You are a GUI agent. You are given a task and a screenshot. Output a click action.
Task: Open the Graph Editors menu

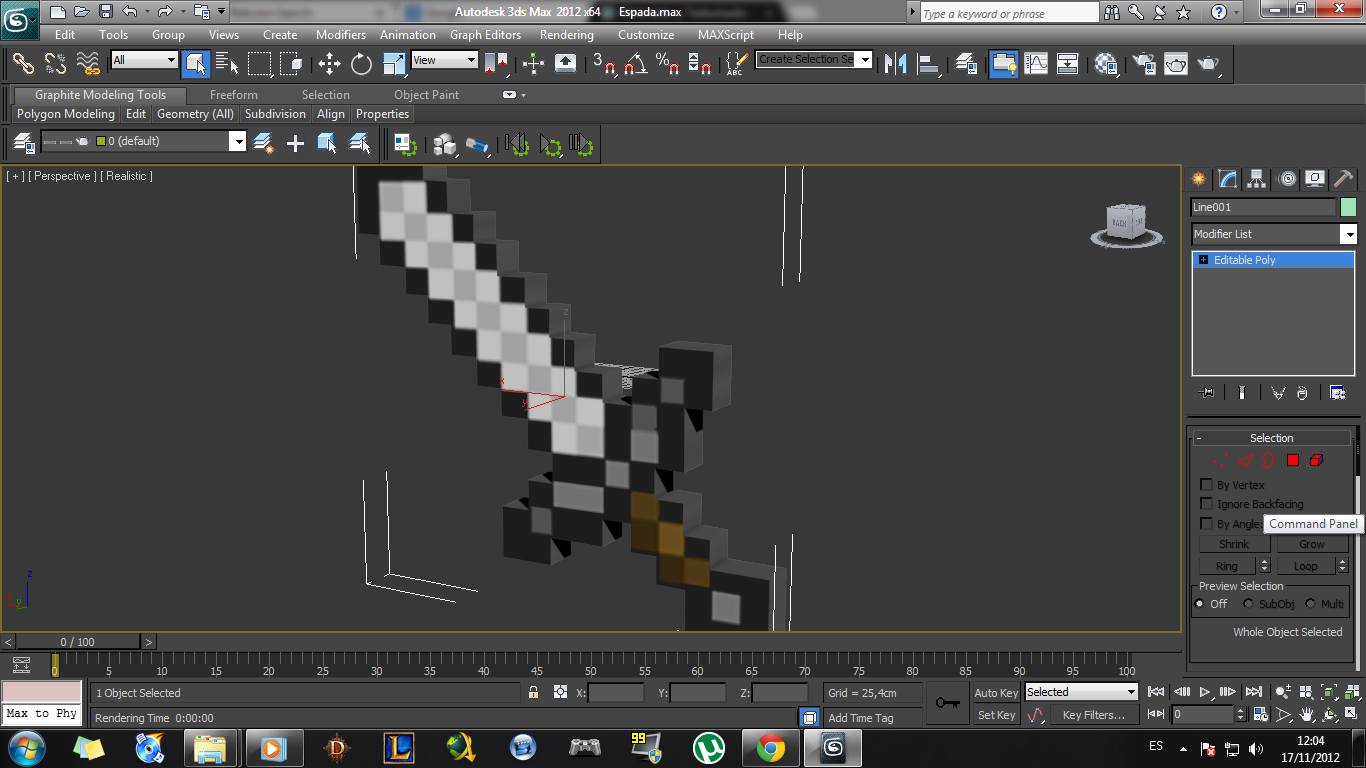pyautogui.click(x=485, y=35)
